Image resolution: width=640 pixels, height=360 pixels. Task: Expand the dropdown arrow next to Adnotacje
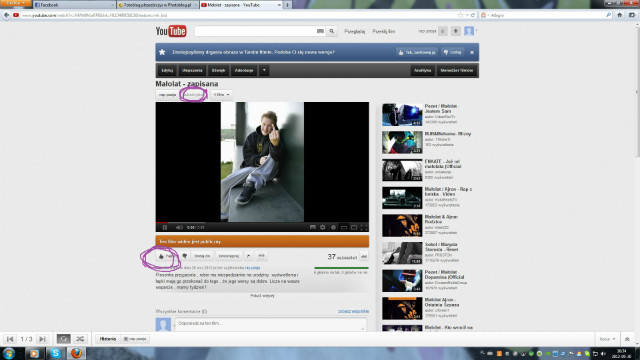[264, 70]
